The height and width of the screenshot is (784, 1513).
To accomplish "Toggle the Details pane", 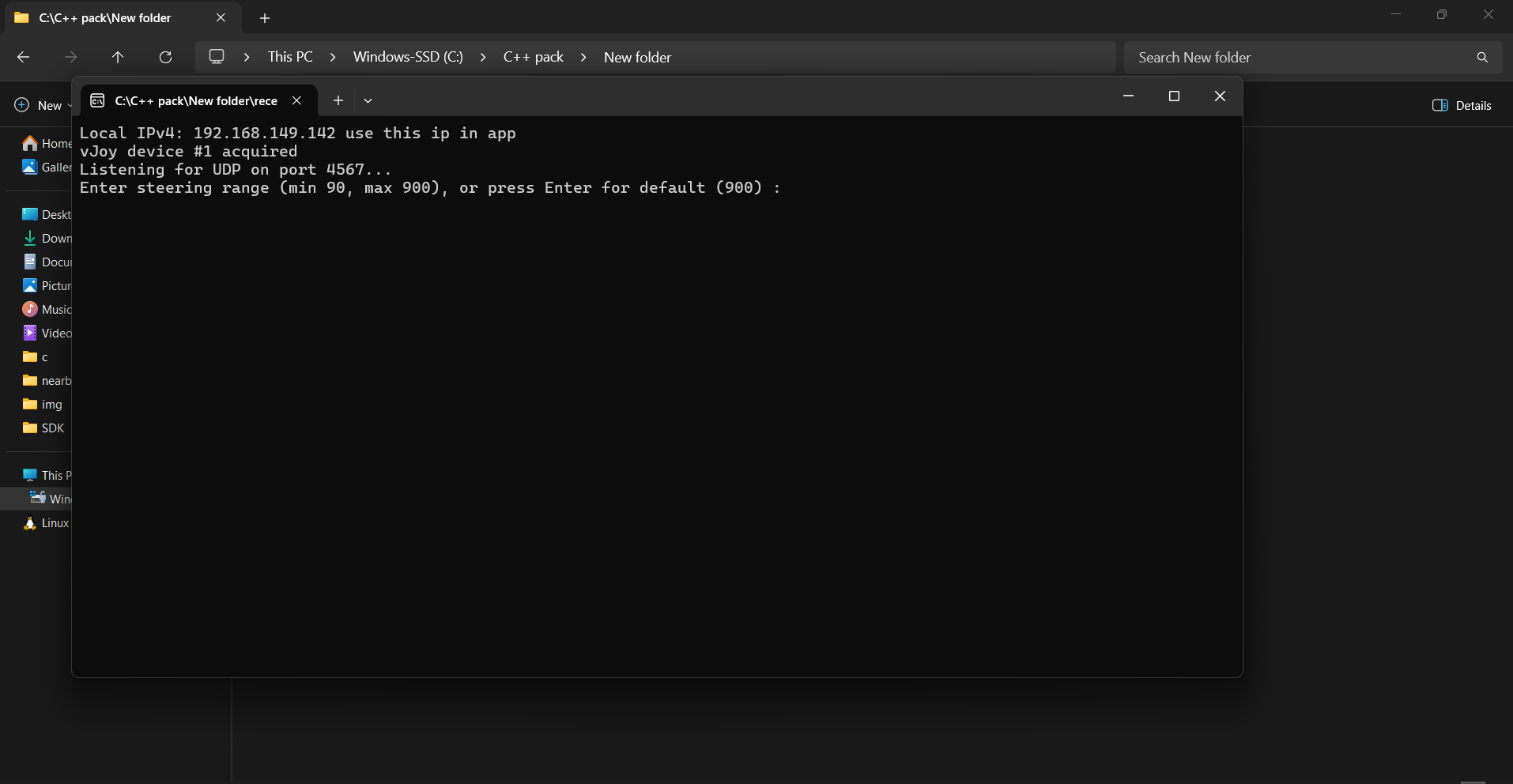I will [1462, 105].
